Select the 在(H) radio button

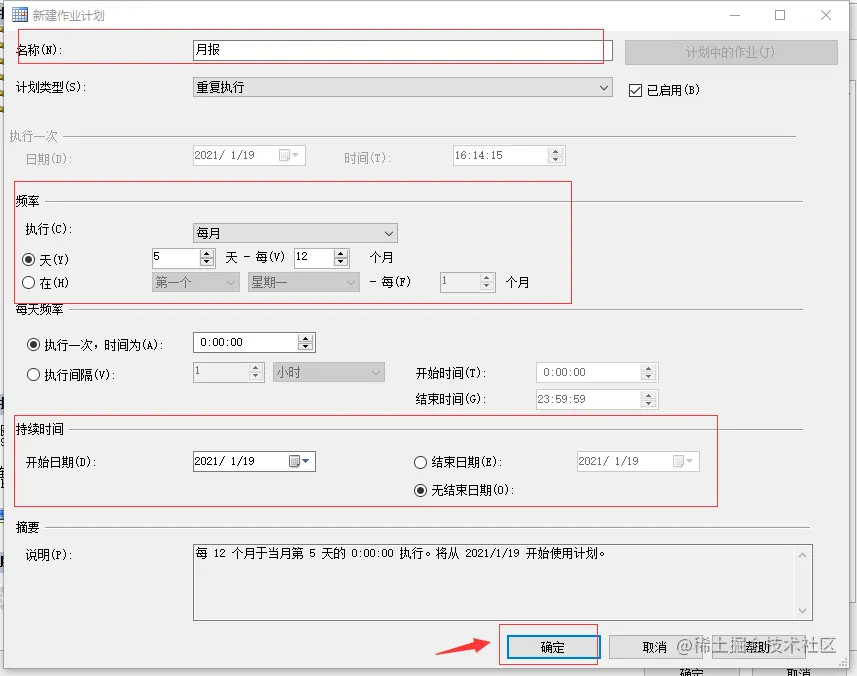click(x=28, y=283)
